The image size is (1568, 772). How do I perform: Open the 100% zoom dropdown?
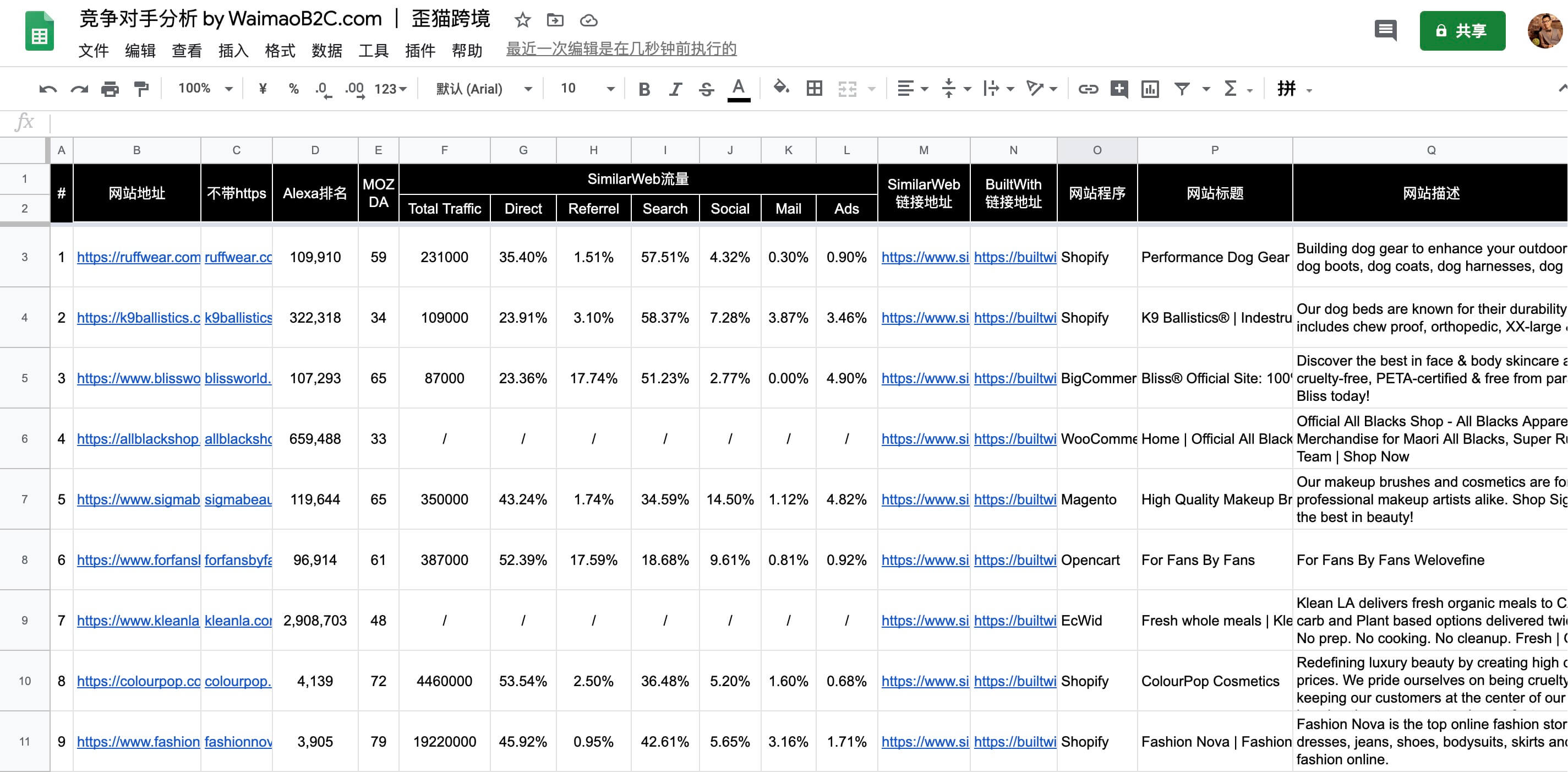tap(205, 89)
